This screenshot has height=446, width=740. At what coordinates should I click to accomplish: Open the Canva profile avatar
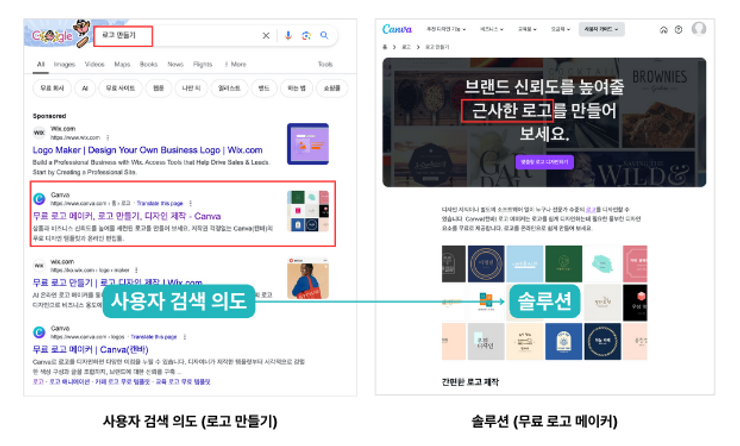click(699, 29)
